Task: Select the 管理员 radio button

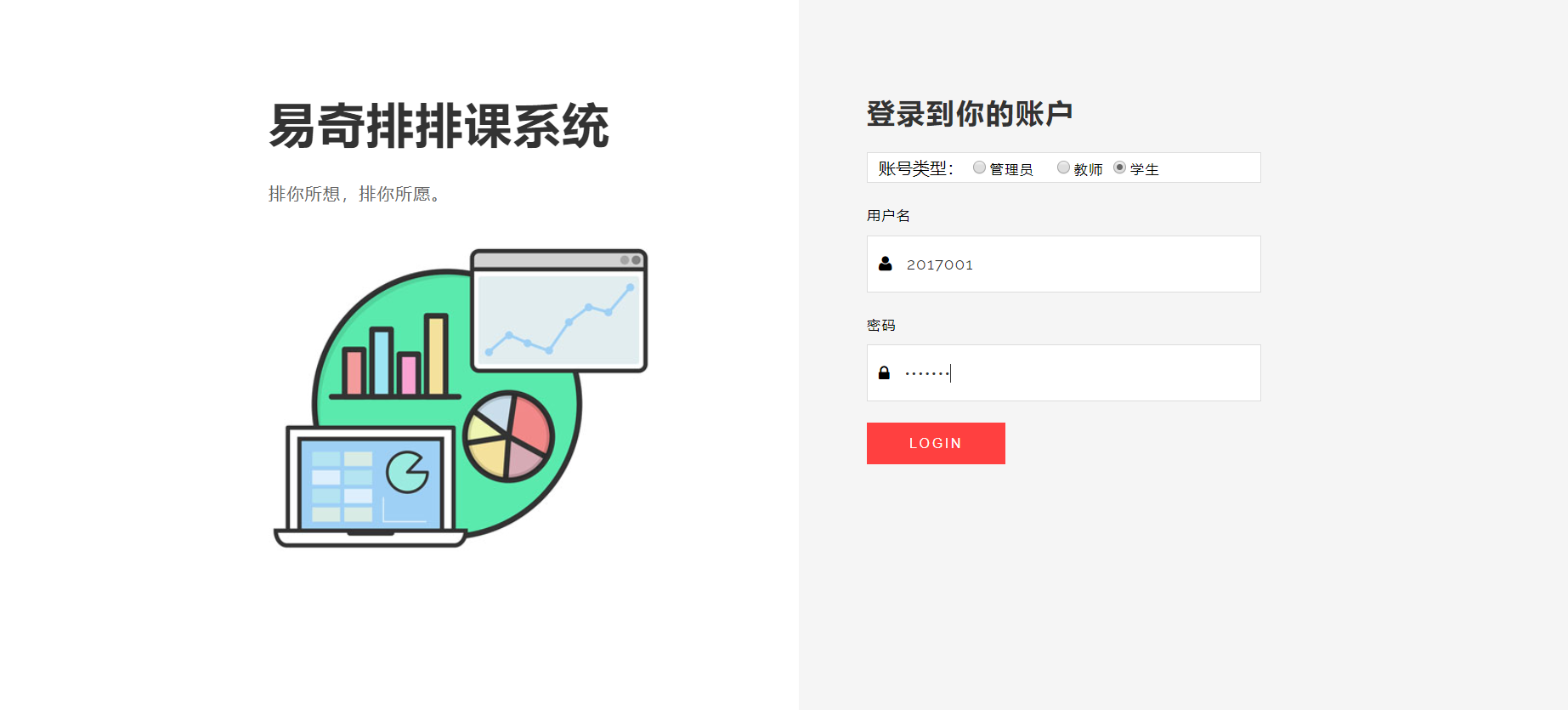Action: 979,168
